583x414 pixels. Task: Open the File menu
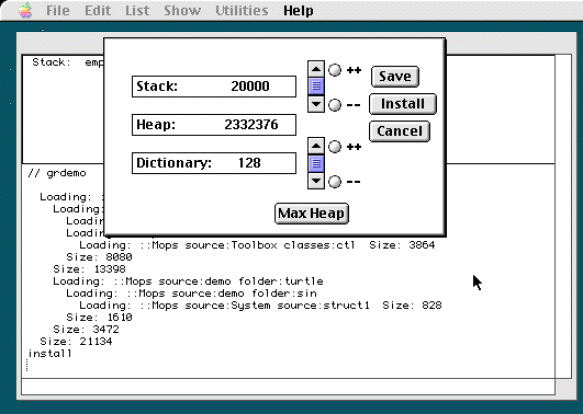[58, 10]
